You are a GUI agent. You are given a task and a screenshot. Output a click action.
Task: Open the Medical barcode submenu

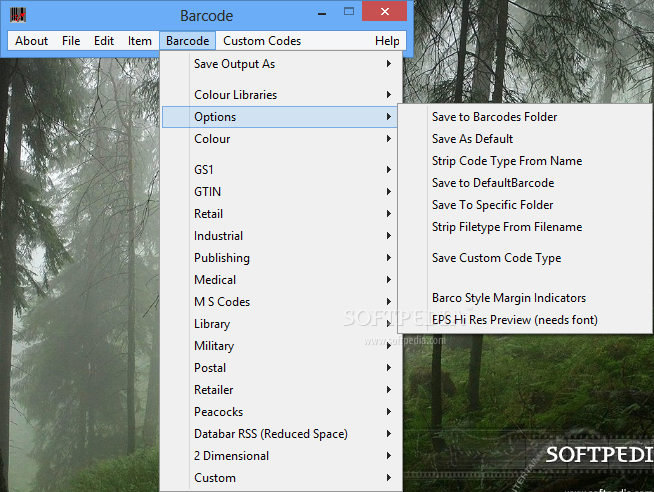pos(279,280)
